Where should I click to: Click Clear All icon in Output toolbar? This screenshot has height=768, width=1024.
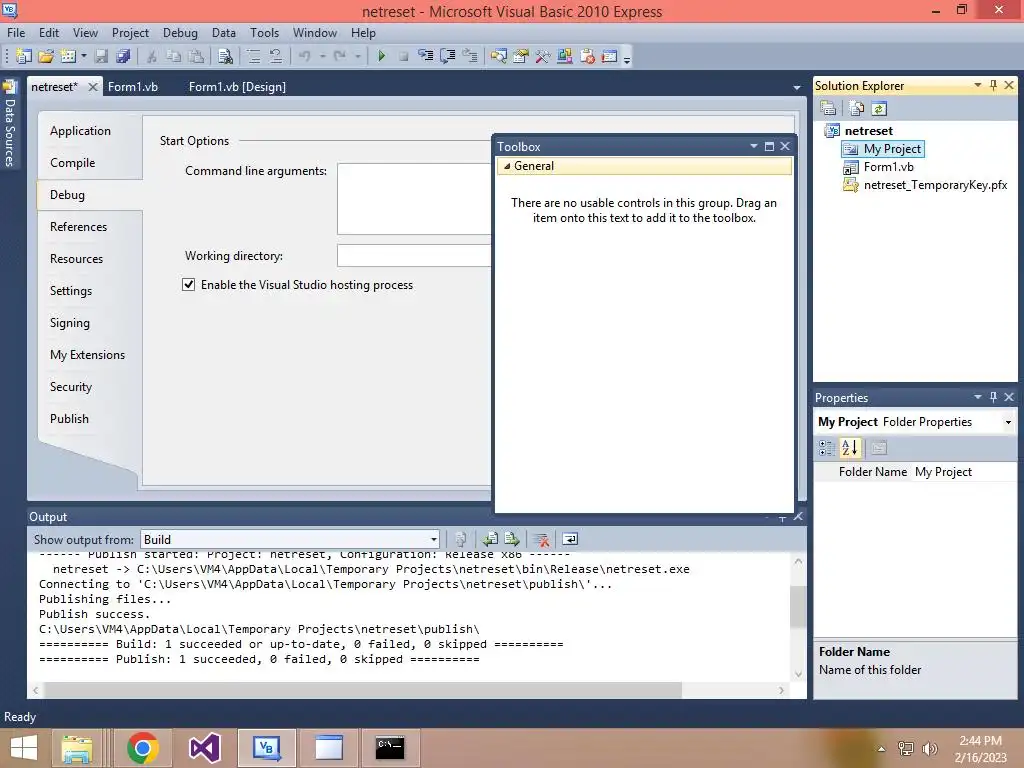tap(541, 539)
